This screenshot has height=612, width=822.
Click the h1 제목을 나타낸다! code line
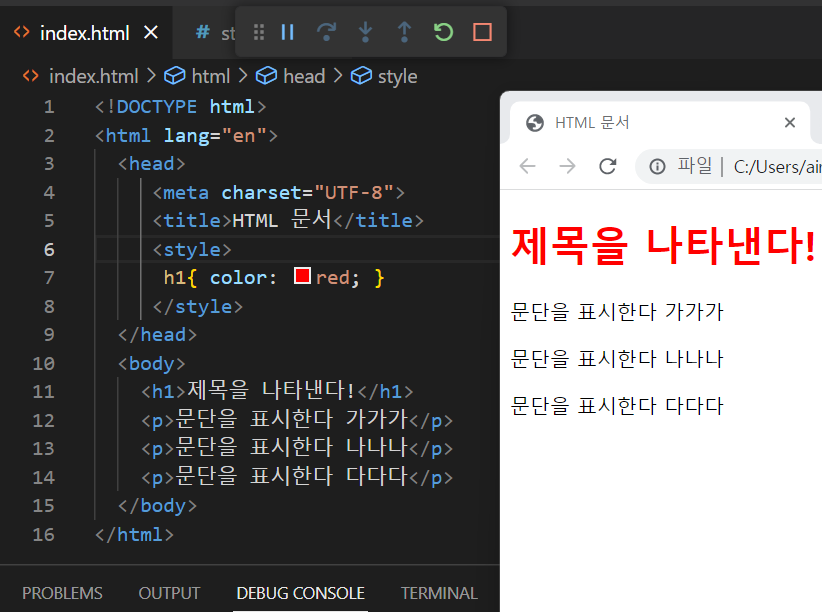point(277,391)
